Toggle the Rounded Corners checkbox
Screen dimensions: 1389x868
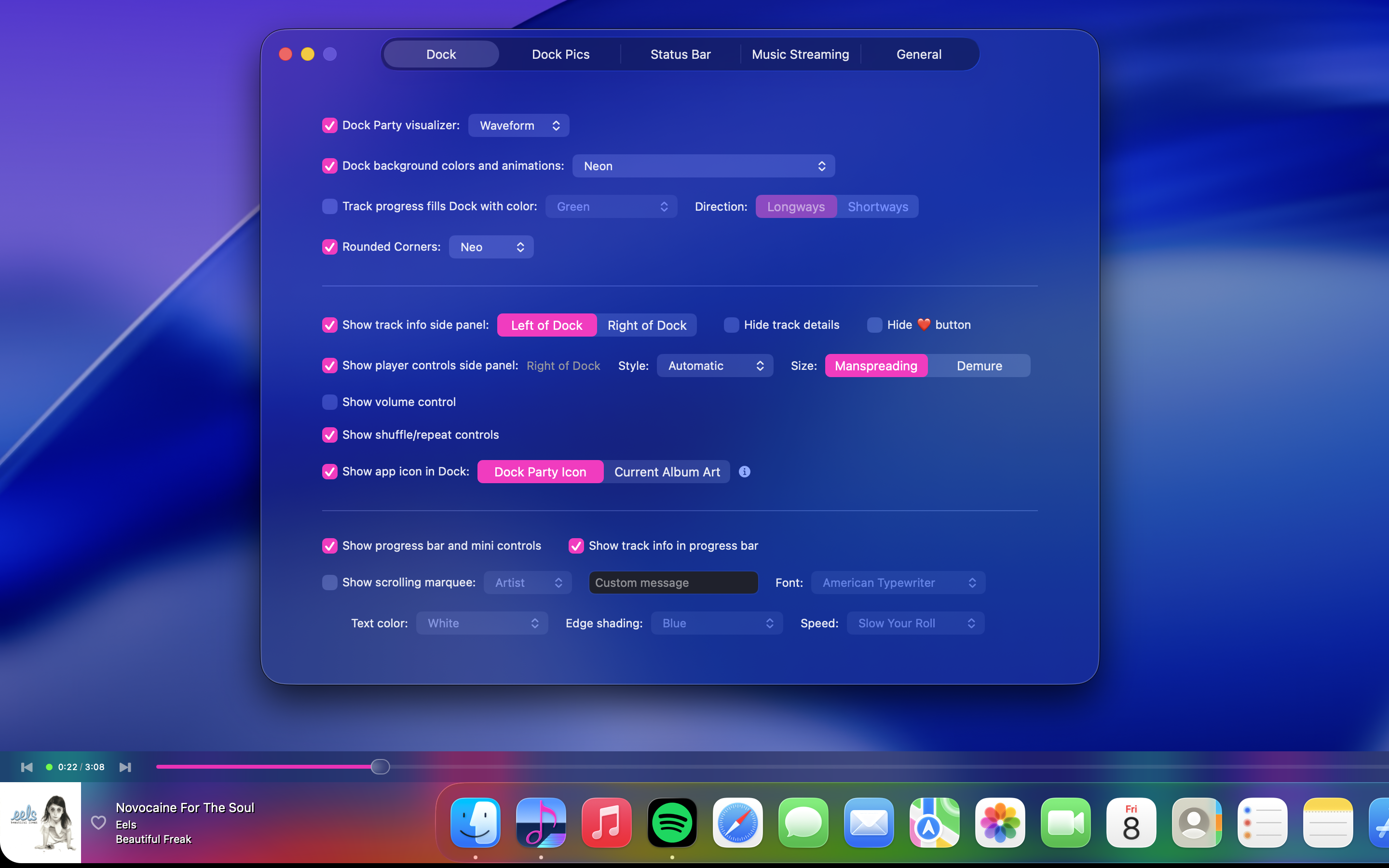[329, 247]
